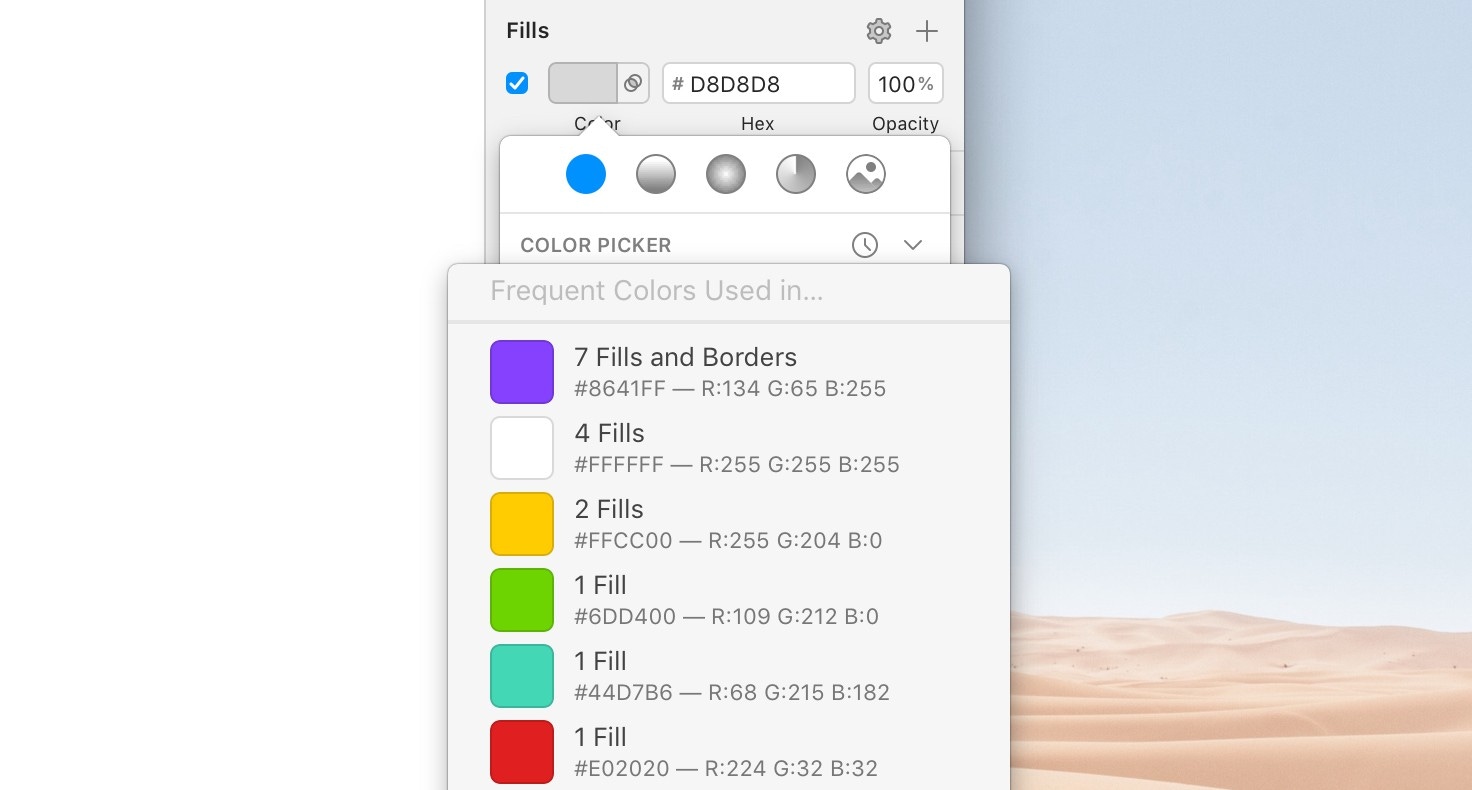Choose white 4 Fills color entry
The height and width of the screenshot is (790, 1472).
tap(729, 448)
